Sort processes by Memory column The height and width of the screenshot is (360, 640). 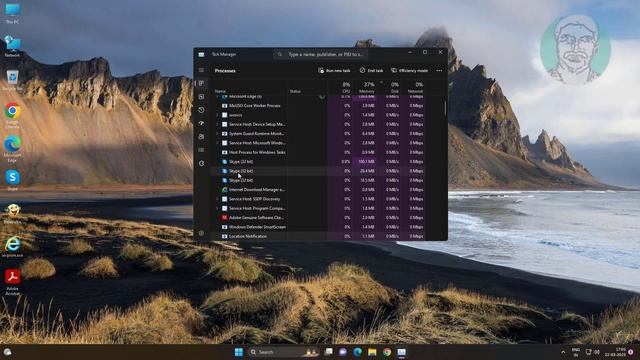(367, 88)
